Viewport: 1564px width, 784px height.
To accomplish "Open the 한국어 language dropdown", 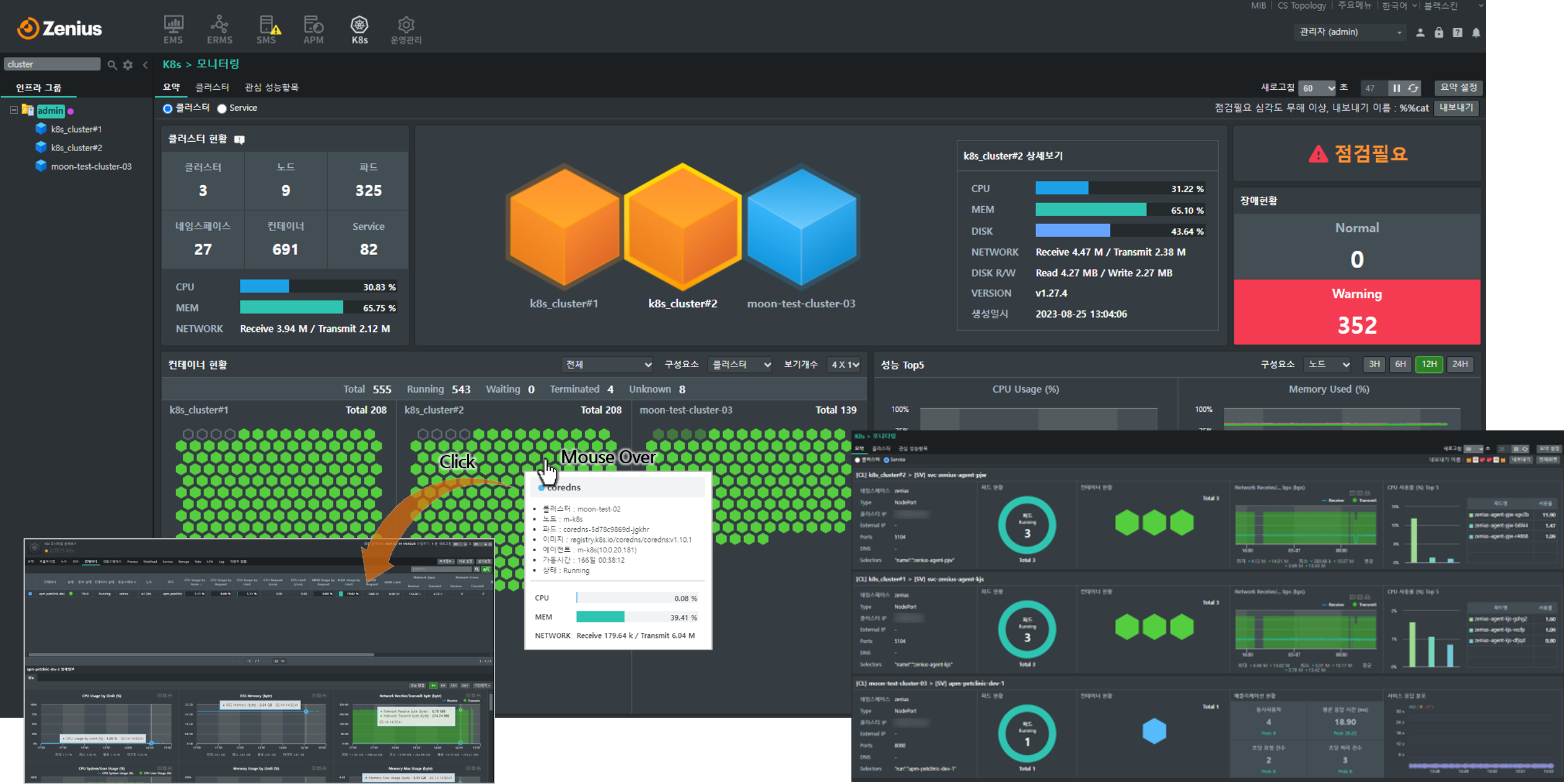I will [x=1399, y=6].
